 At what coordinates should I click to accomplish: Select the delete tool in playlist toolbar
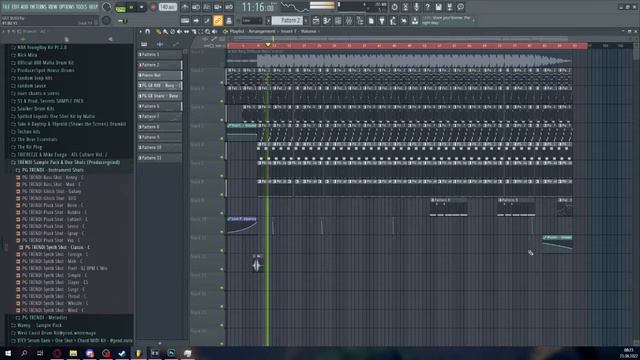coord(172,31)
